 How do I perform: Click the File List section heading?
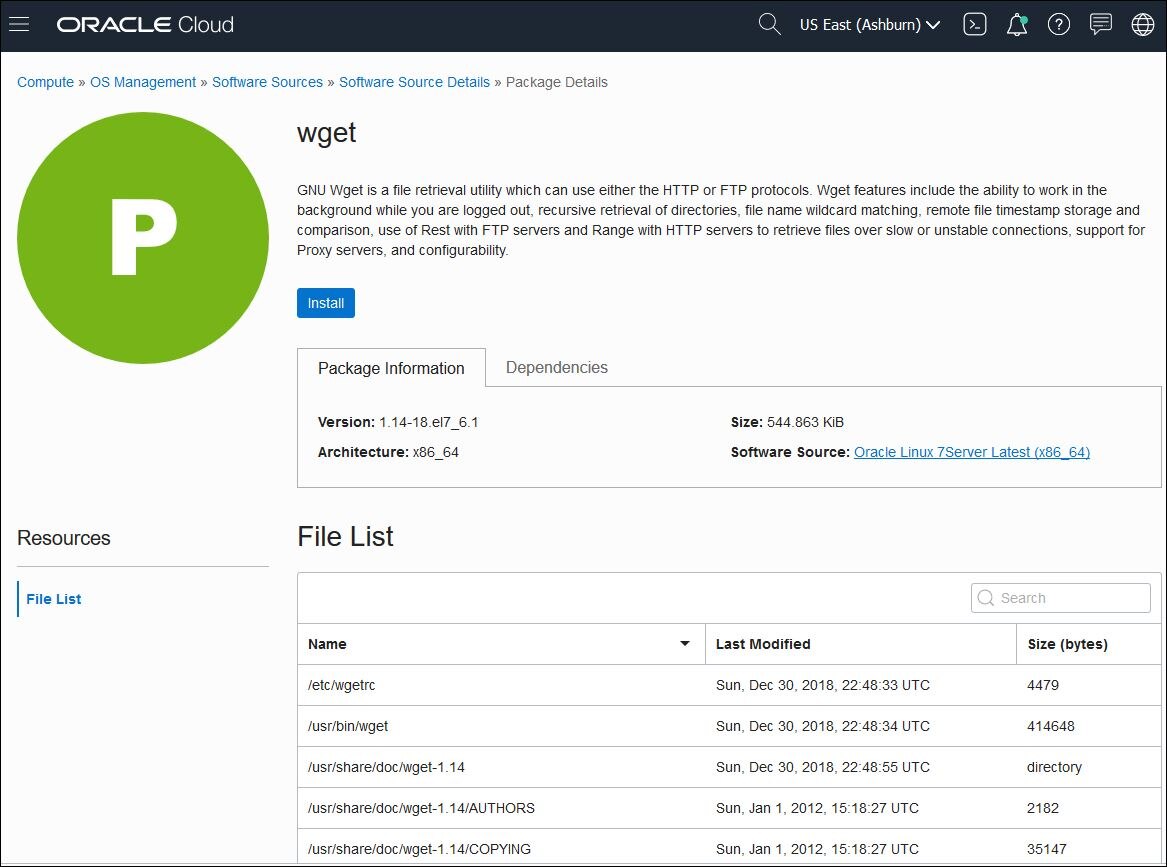(x=345, y=536)
